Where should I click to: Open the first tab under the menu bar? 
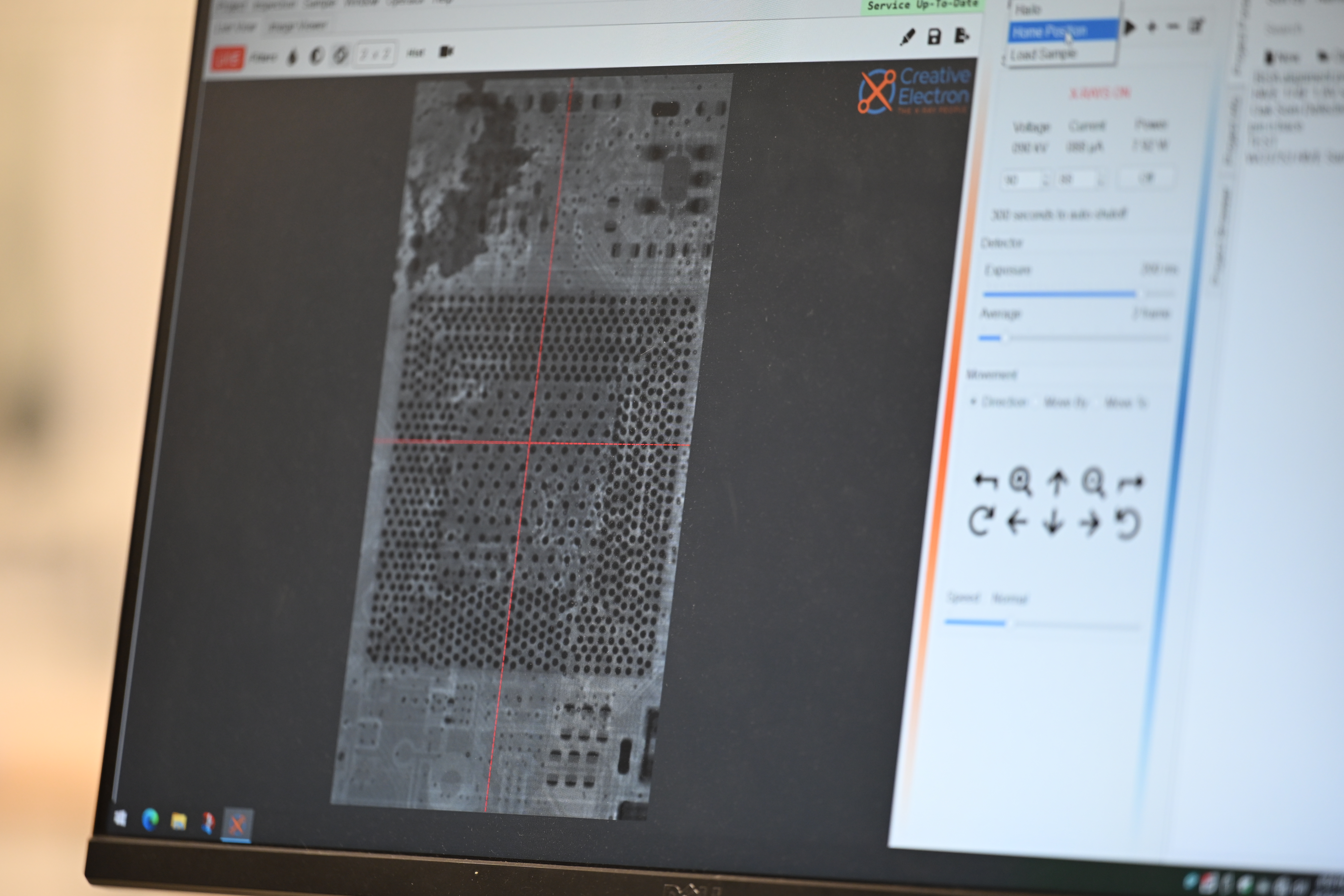pos(237,27)
